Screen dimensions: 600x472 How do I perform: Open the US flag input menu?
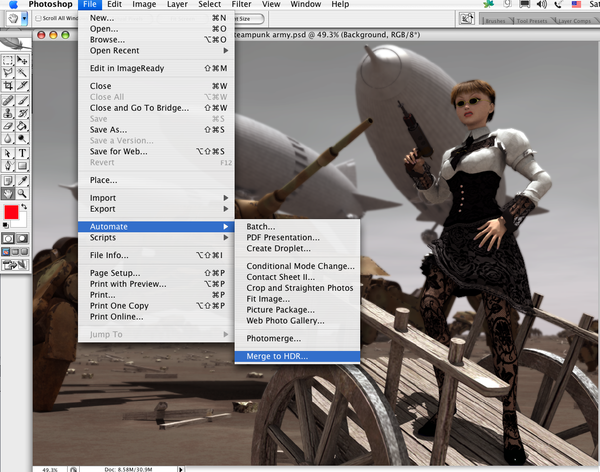click(576, 4)
